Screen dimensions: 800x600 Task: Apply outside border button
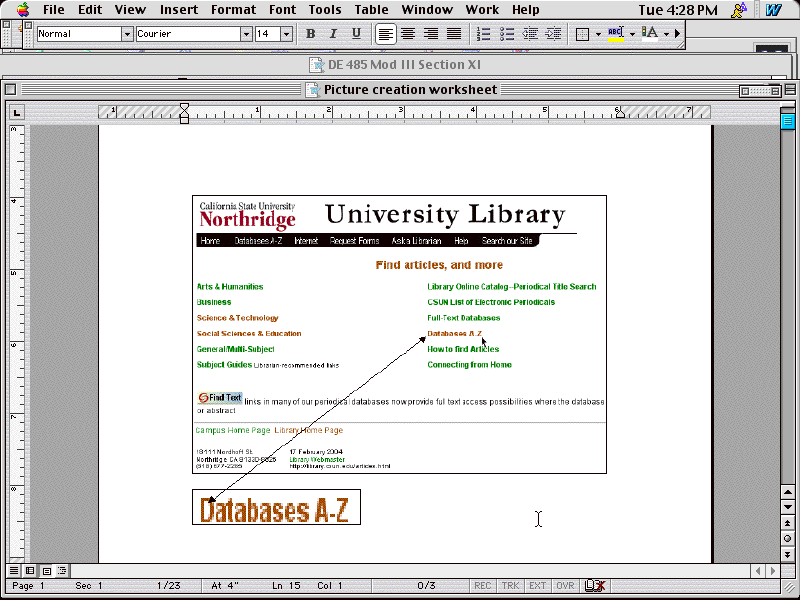582,34
